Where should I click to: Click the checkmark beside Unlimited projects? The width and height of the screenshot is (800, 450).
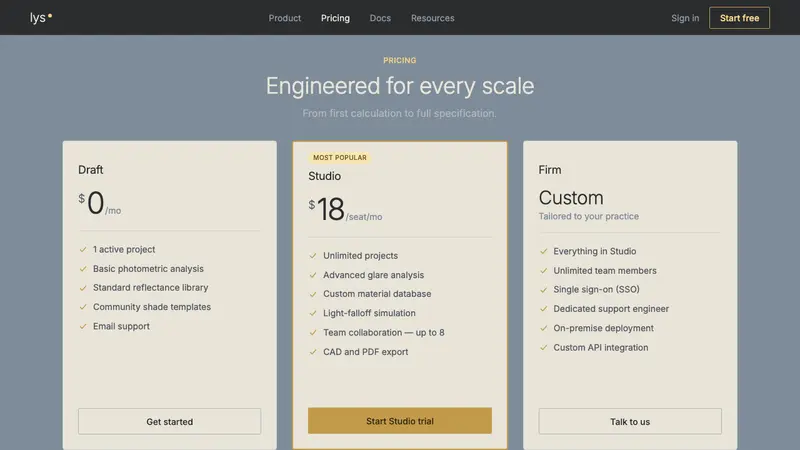click(x=313, y=256)
